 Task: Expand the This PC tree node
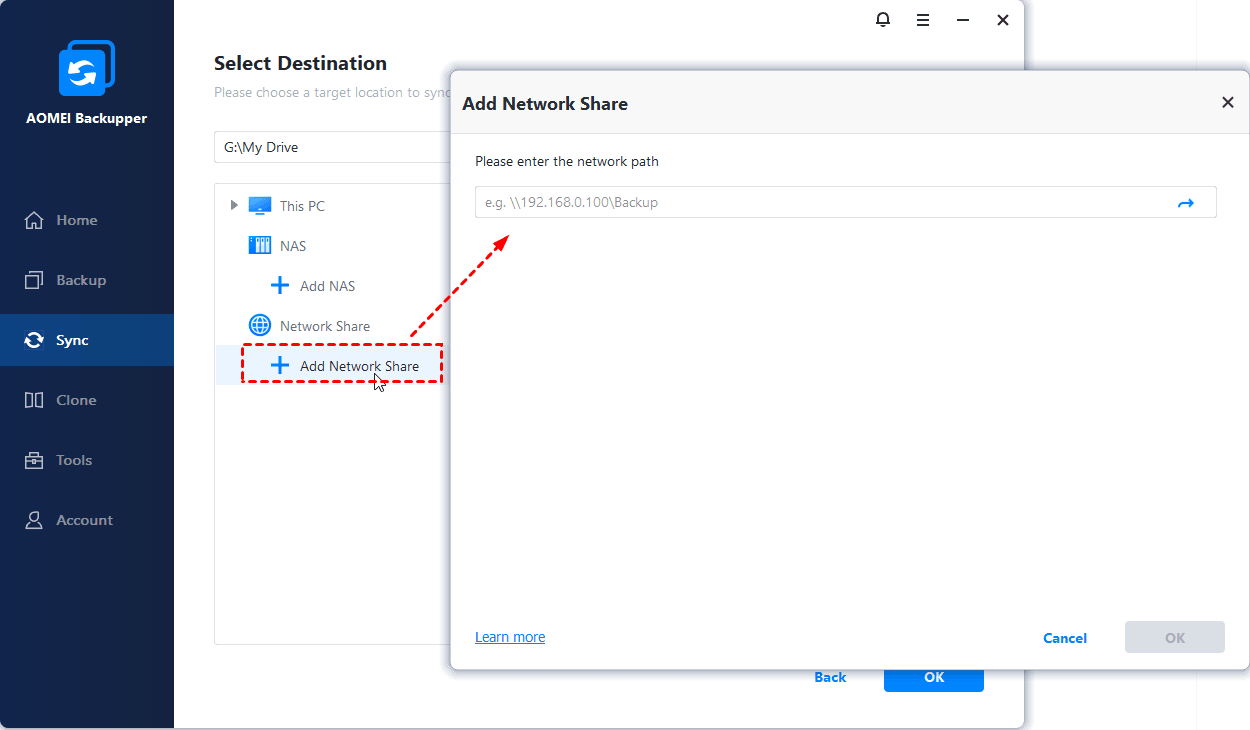pos(234,206)
